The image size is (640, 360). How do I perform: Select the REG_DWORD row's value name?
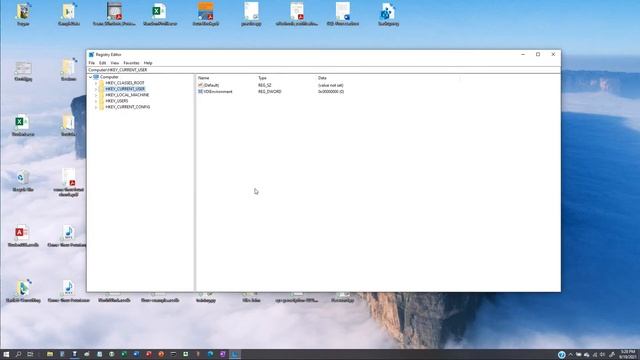(218, 92)
